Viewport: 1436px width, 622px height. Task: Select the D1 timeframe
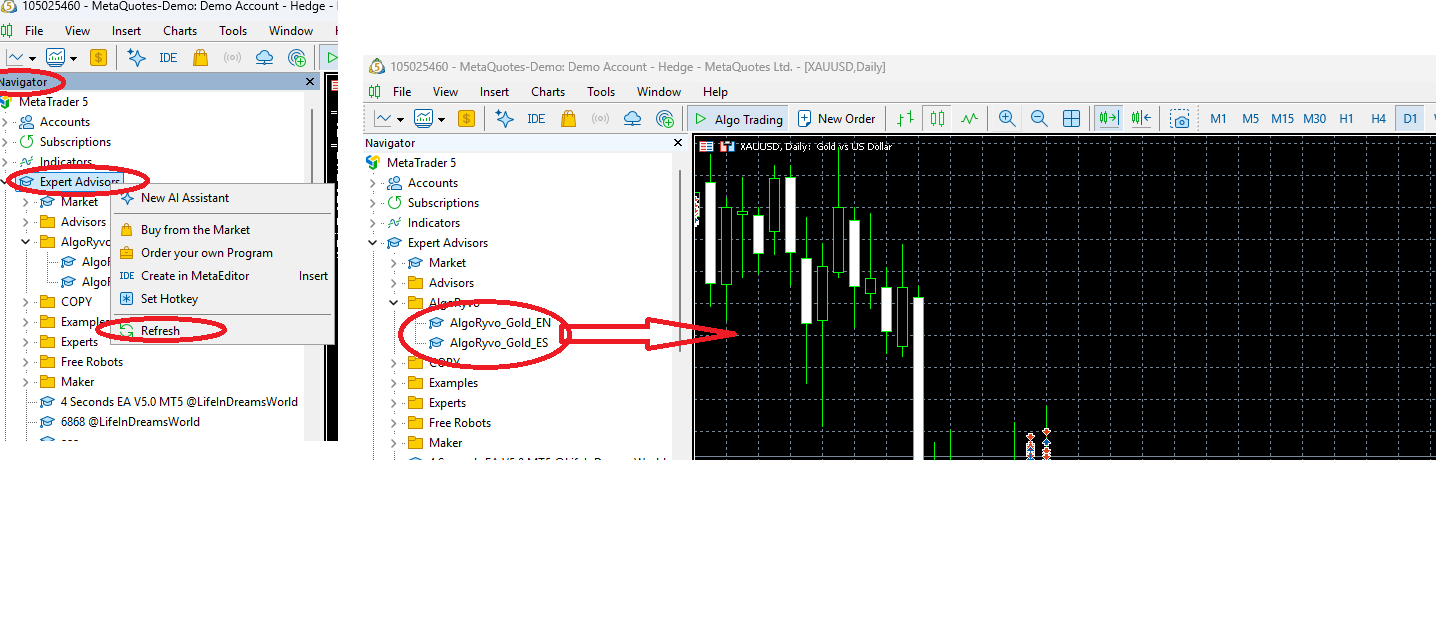coord(1410,118)
